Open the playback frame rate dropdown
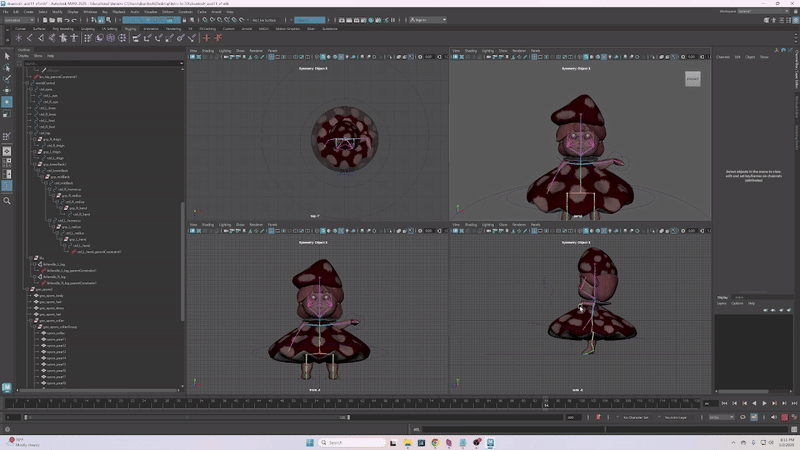 point(720,417)
